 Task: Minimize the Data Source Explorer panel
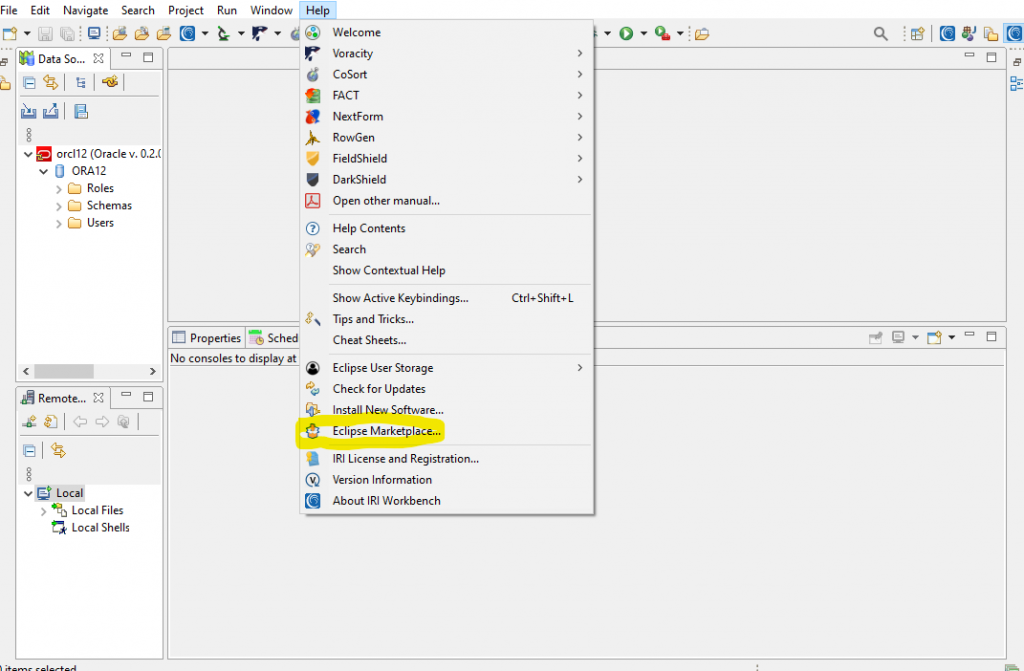pos(126,56)
